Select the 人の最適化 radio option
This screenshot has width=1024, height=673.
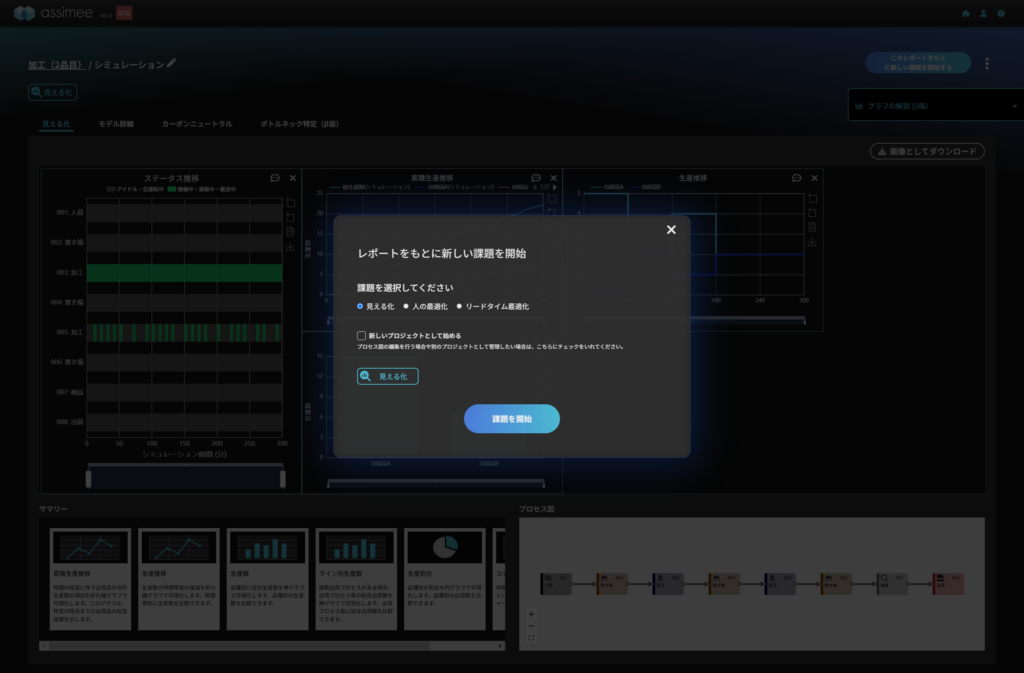408,306
